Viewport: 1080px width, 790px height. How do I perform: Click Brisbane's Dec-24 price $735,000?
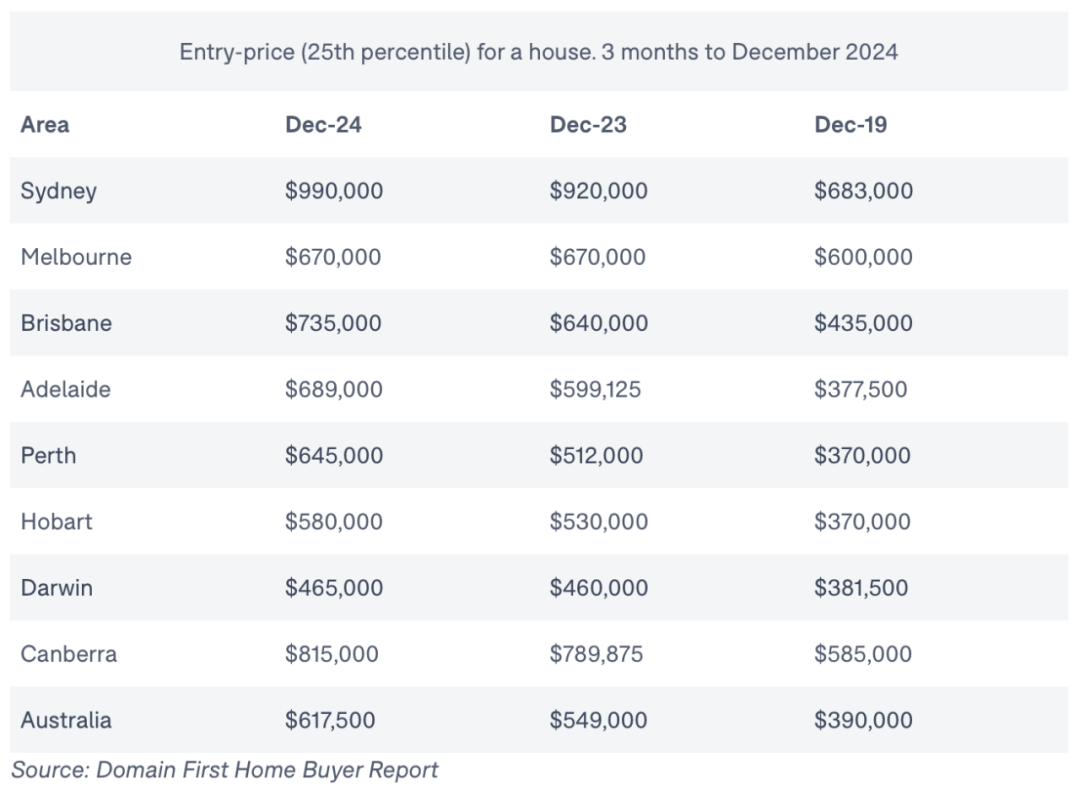(333, 323)
